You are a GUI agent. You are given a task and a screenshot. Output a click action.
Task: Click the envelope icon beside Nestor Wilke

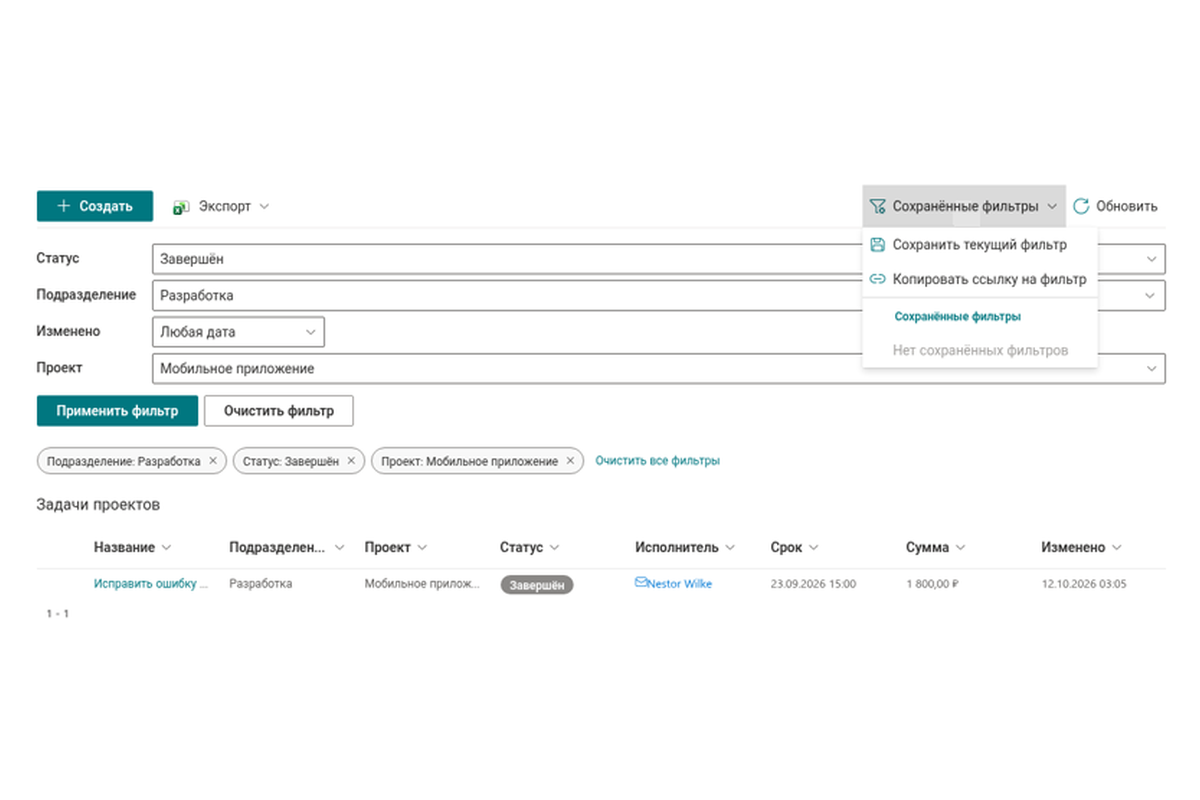tap(641, 583)
